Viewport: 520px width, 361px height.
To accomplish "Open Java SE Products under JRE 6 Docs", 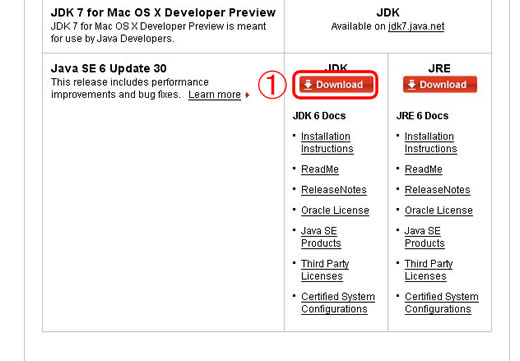I will (424, 237).
